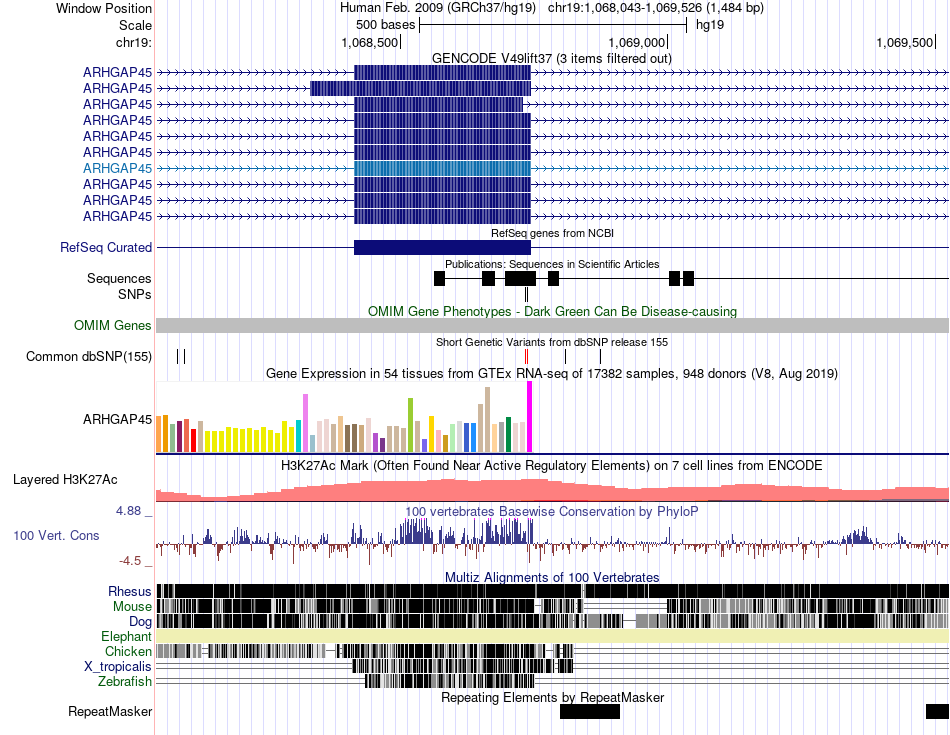Select the Mouse alignment row label
Image resolution: width=950 pixels, height=735 pixels.
132,607
